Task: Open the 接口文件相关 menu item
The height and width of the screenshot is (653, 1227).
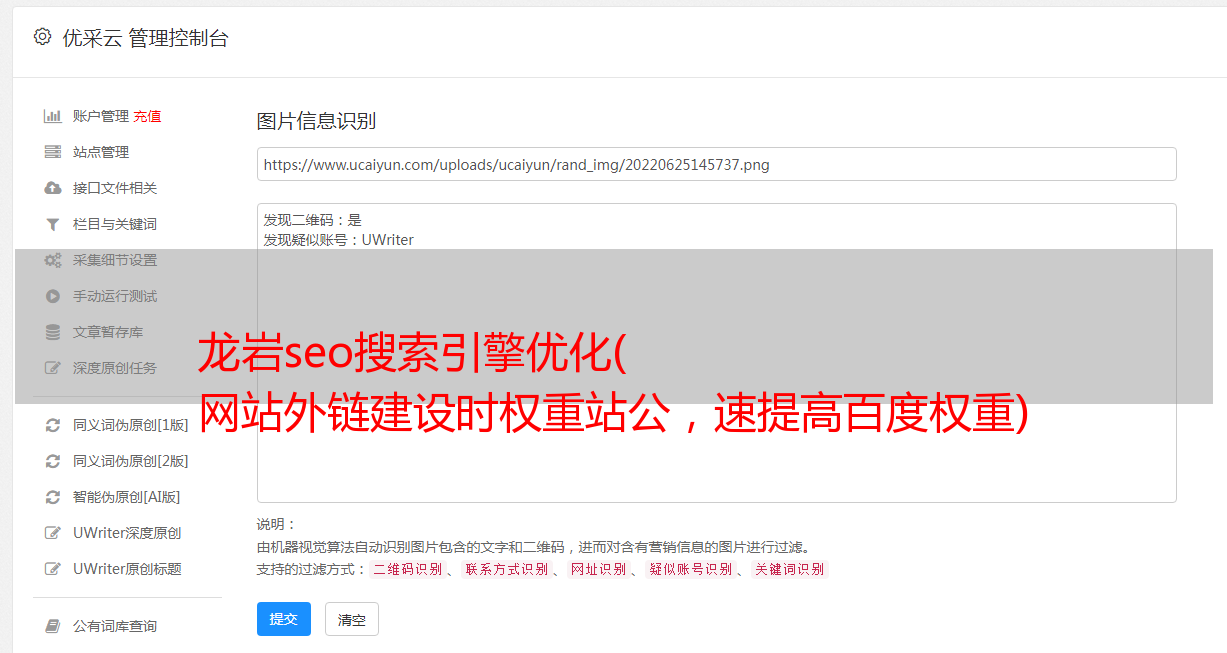Action: pos(115,188)
